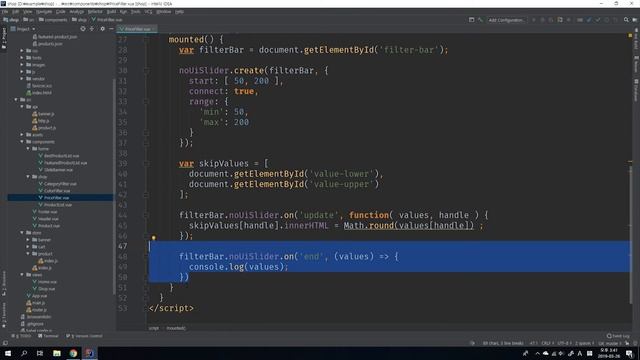Click the Run toolbar icon

click(x=533, y=20)
